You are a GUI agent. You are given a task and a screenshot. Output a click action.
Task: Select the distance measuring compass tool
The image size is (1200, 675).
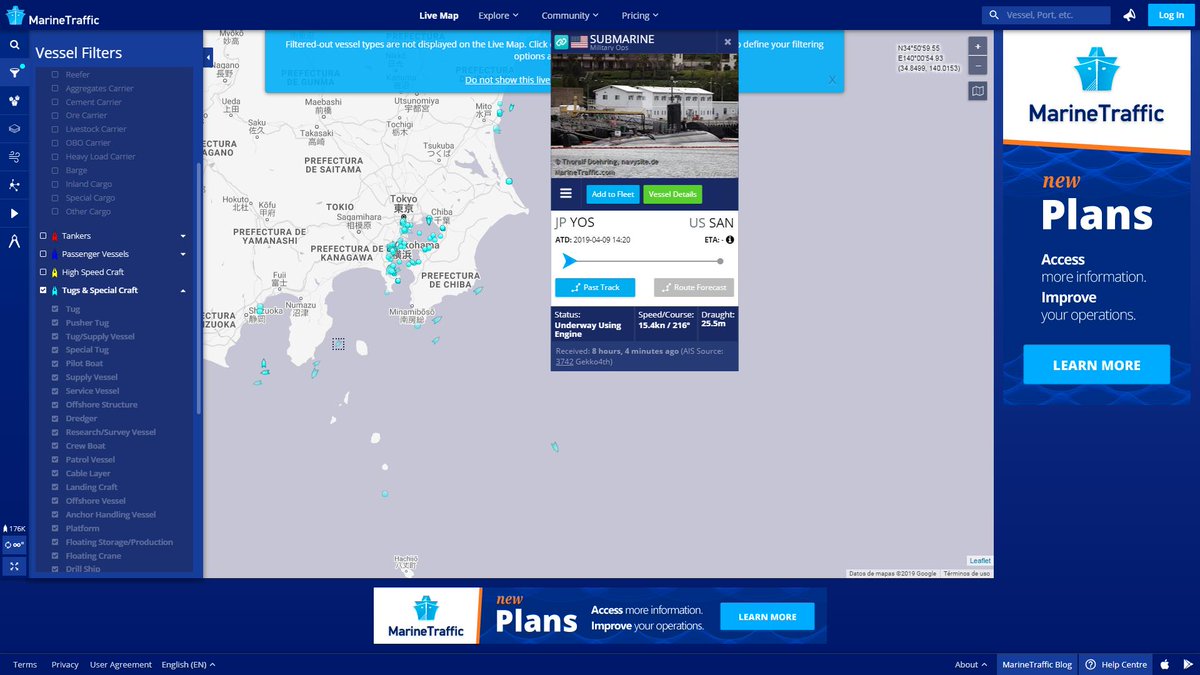pos(14,241)
